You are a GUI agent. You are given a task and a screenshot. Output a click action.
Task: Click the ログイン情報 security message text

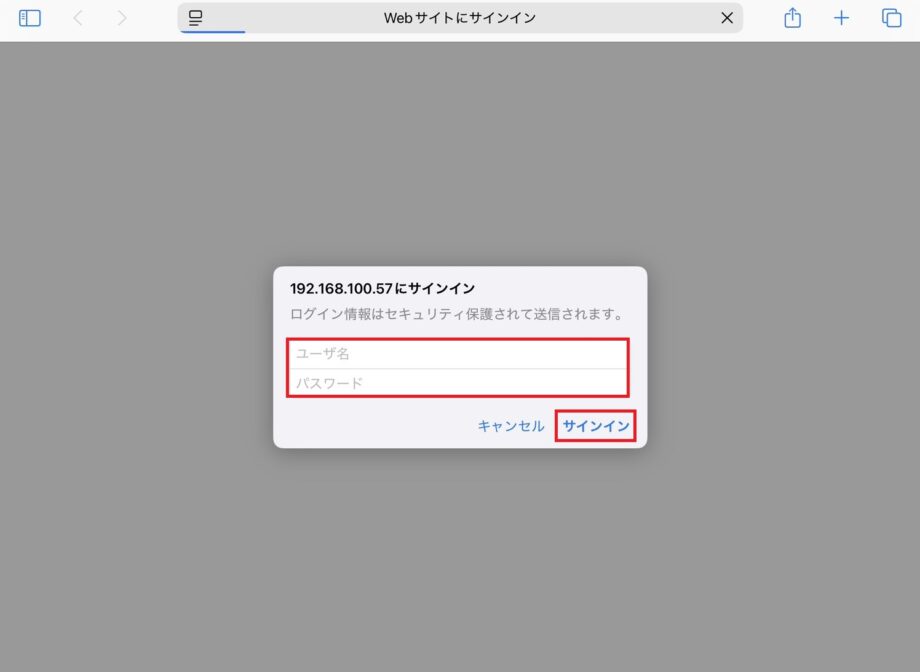point(457,314)
